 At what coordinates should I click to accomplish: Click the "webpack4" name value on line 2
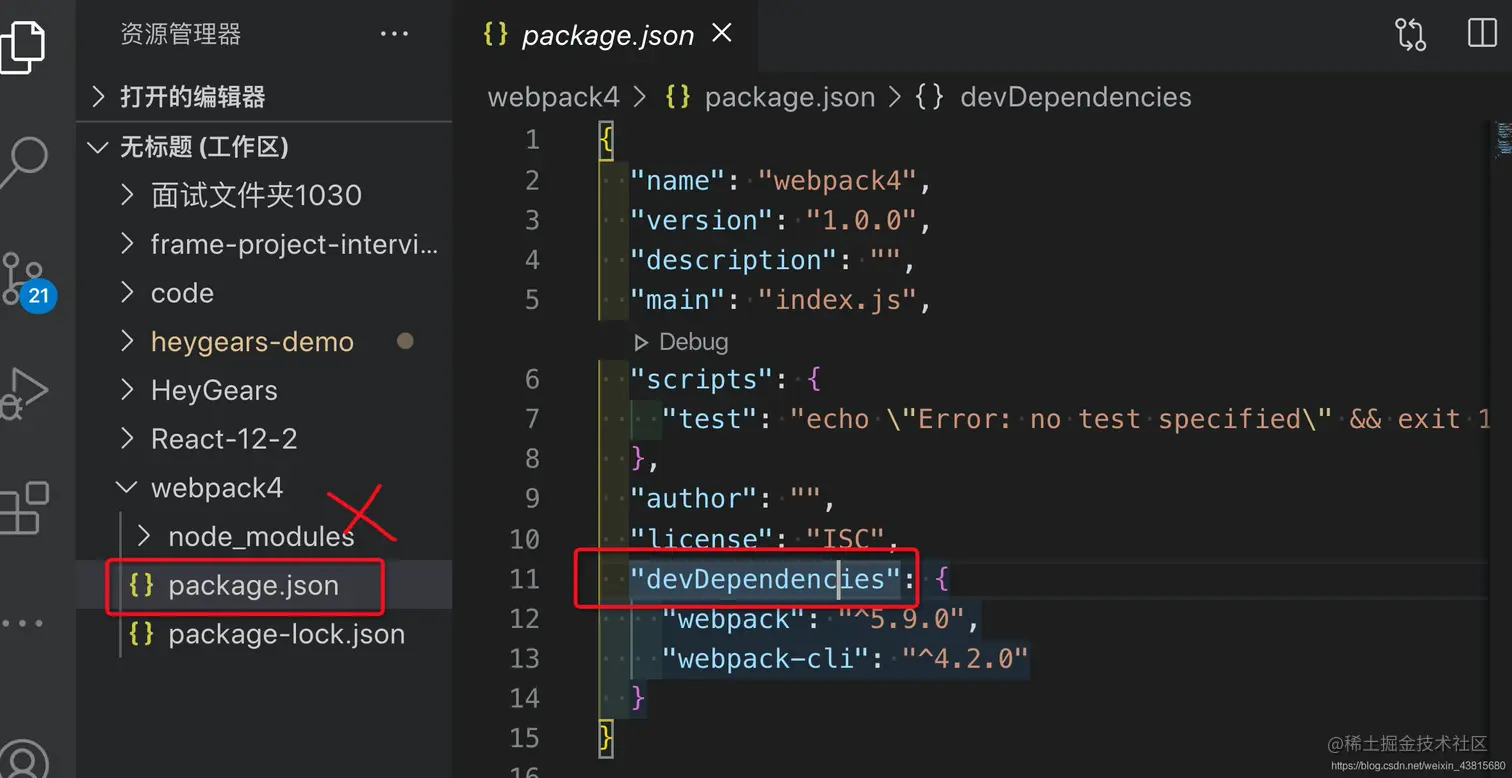click(837, 181)
